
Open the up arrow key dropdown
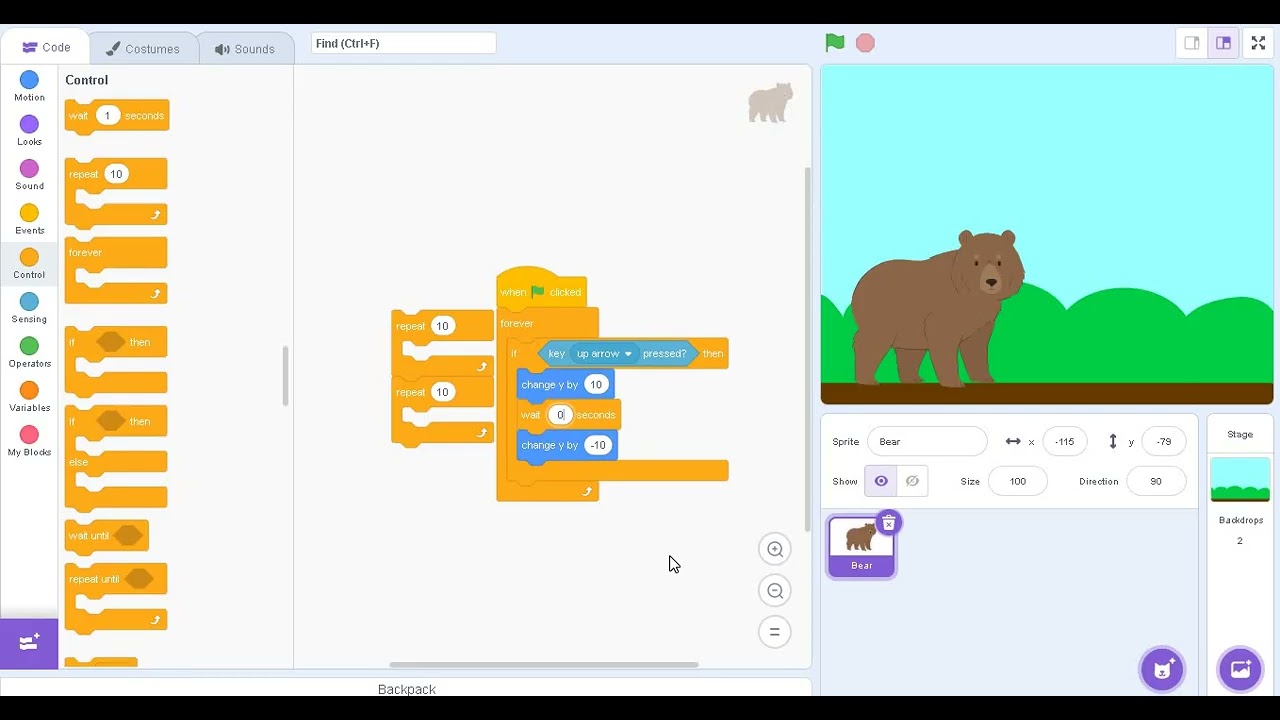pyautogui.click(x=606, y=353)
